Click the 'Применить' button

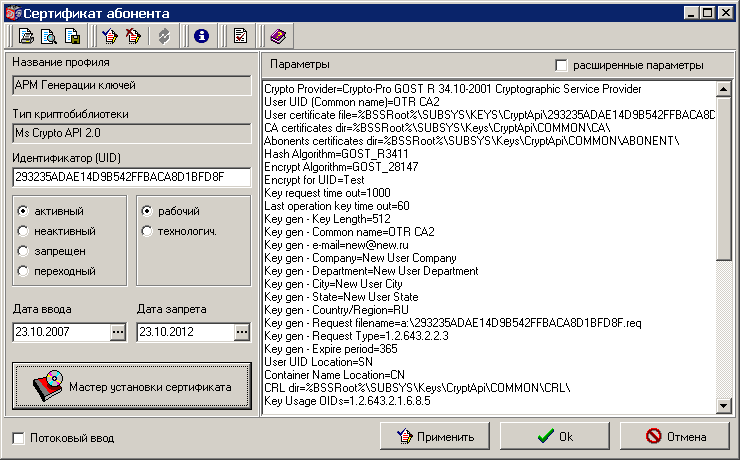[x=435, y=436]
